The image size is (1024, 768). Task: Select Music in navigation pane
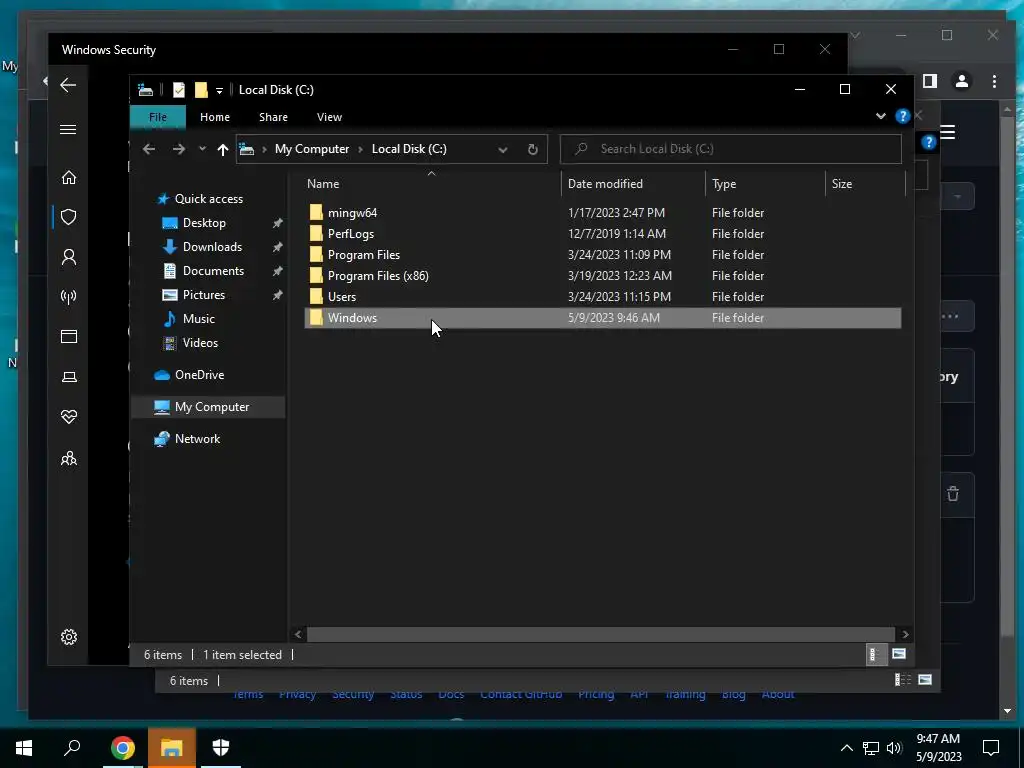[x=199, y=319]
